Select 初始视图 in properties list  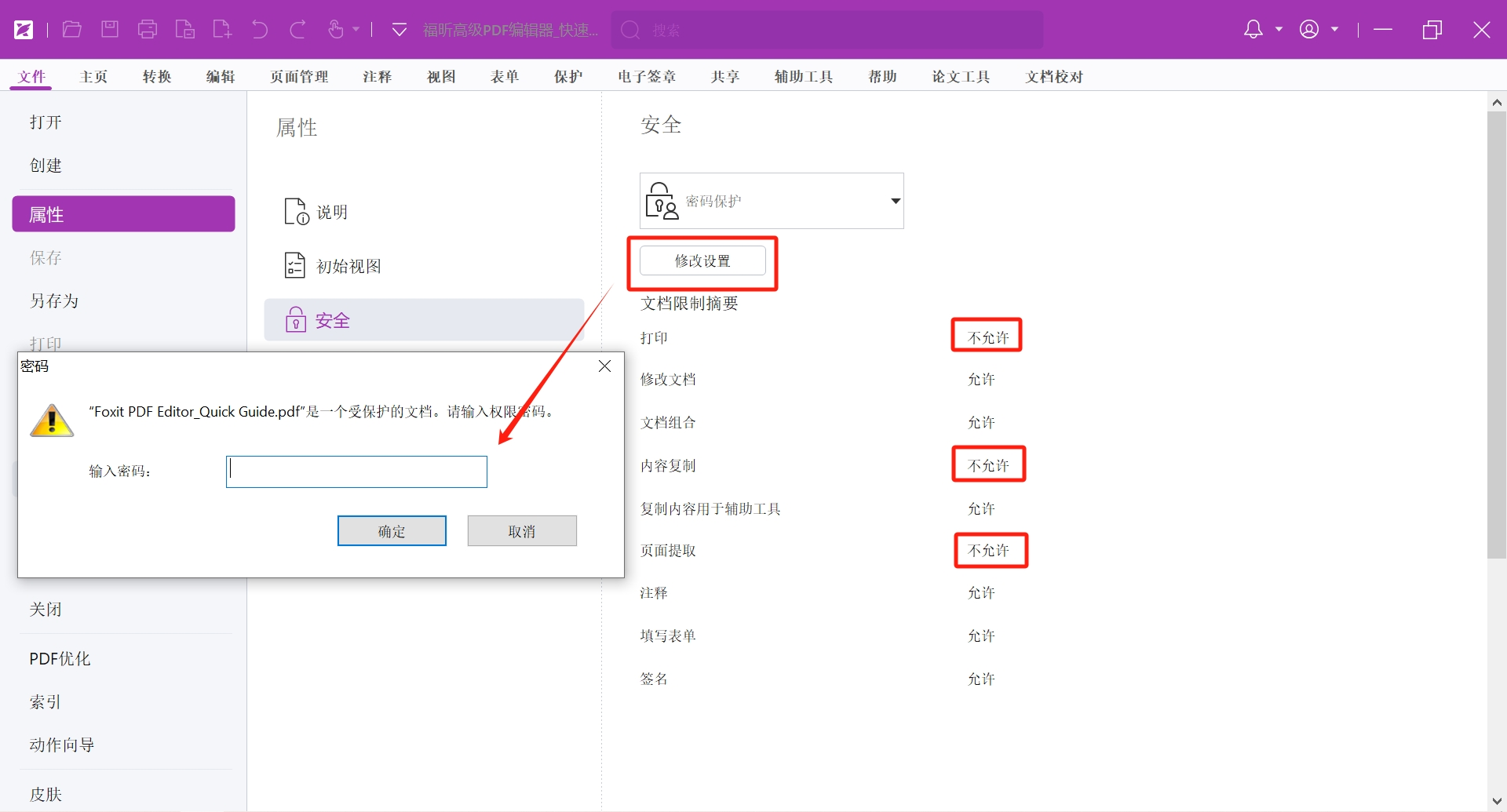[x=348, y=266]
